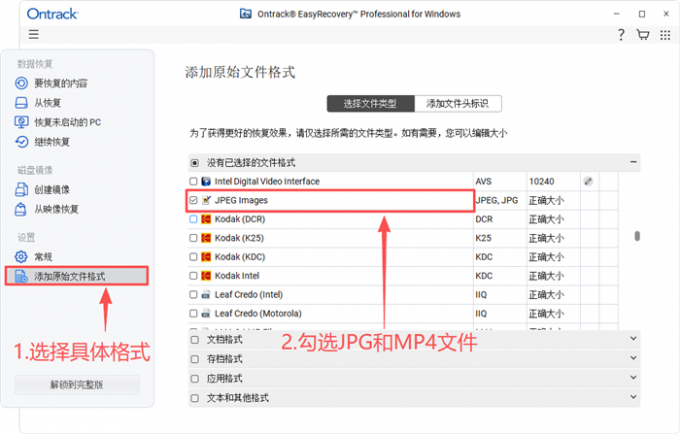Screen dimensions: 680x434
Task: Click the 从恢复 drive icon
Action: tap(21, 103)
